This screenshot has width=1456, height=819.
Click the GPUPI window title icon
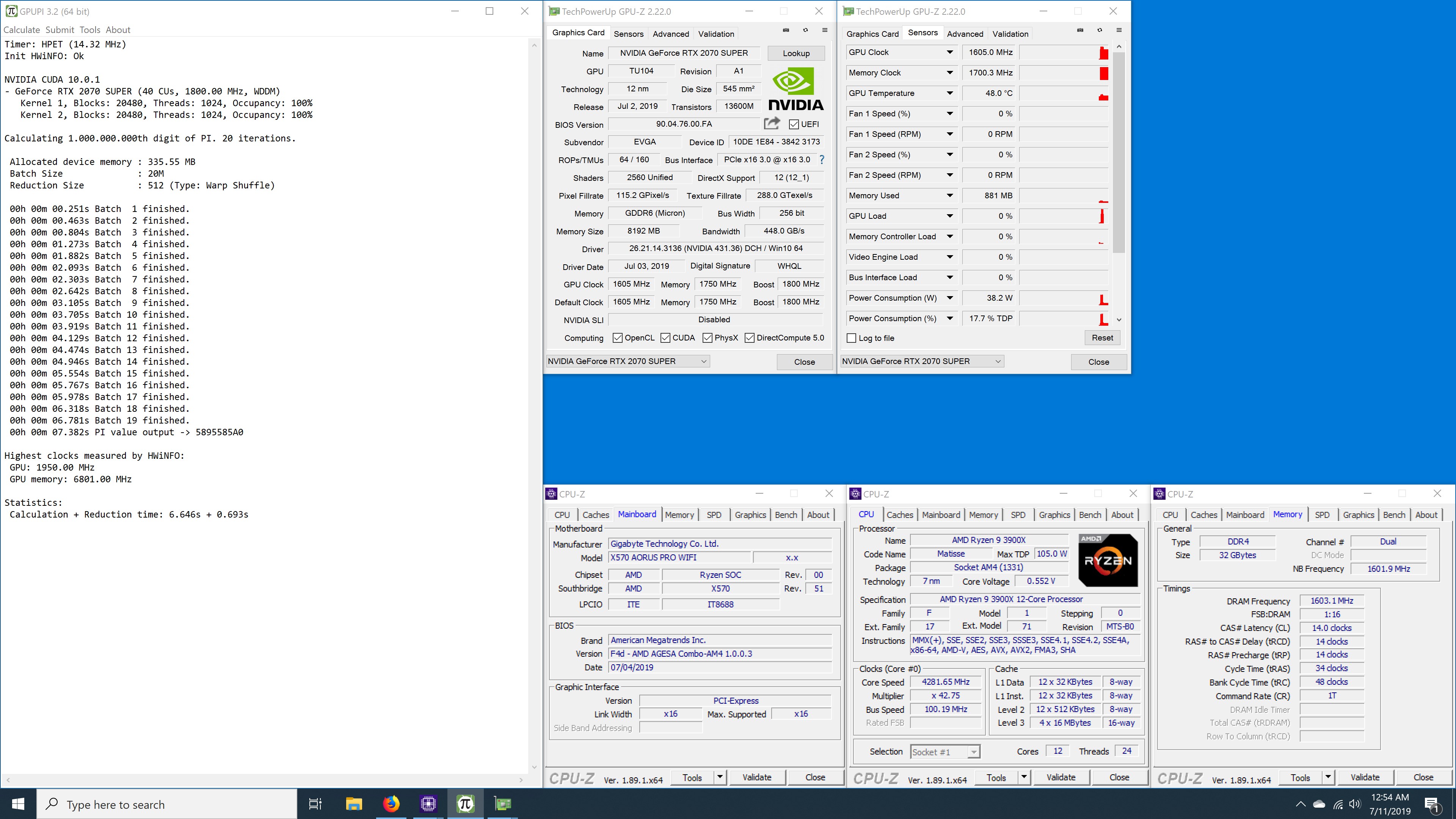tap(11, 11)
